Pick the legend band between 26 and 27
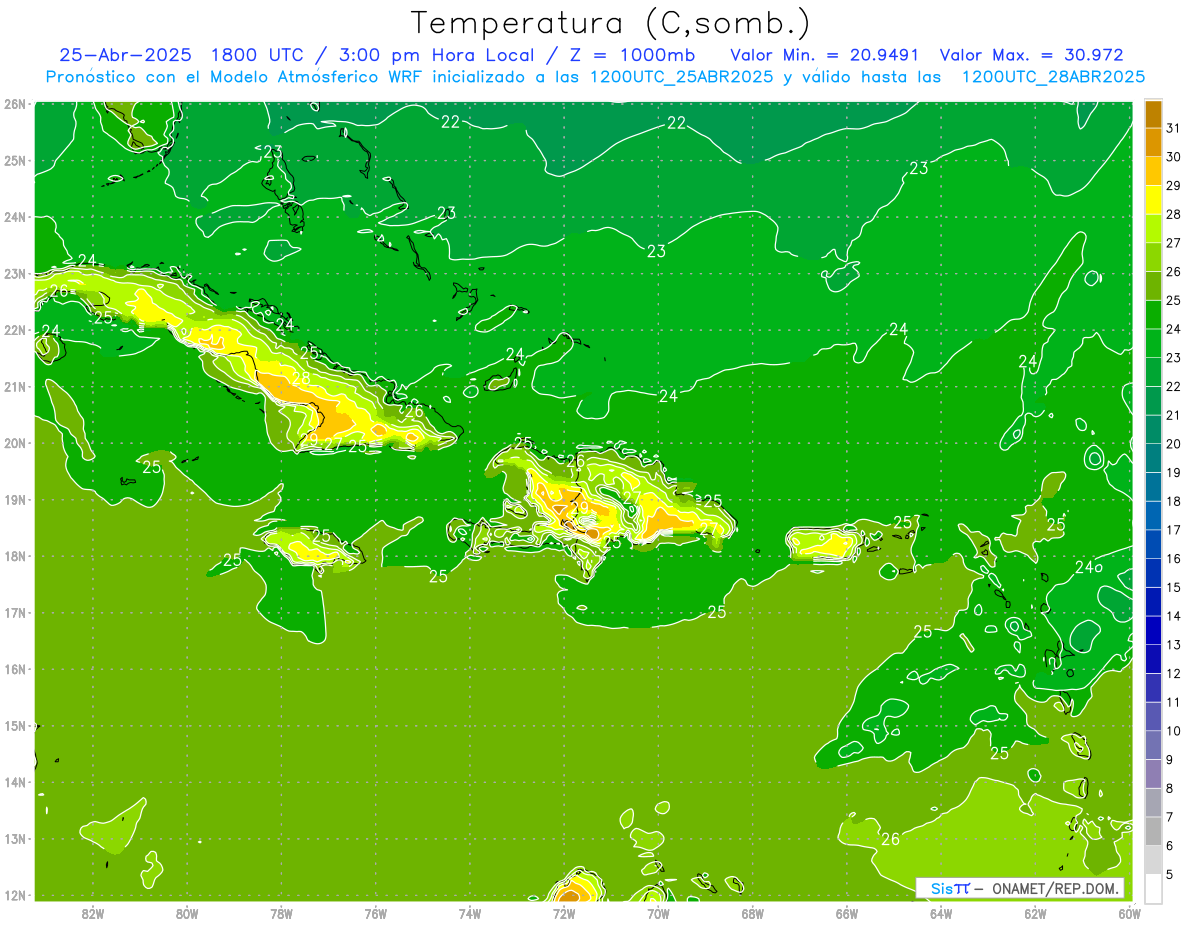This screenshot has height=927, width=1200. click(x=1153, y=257)
